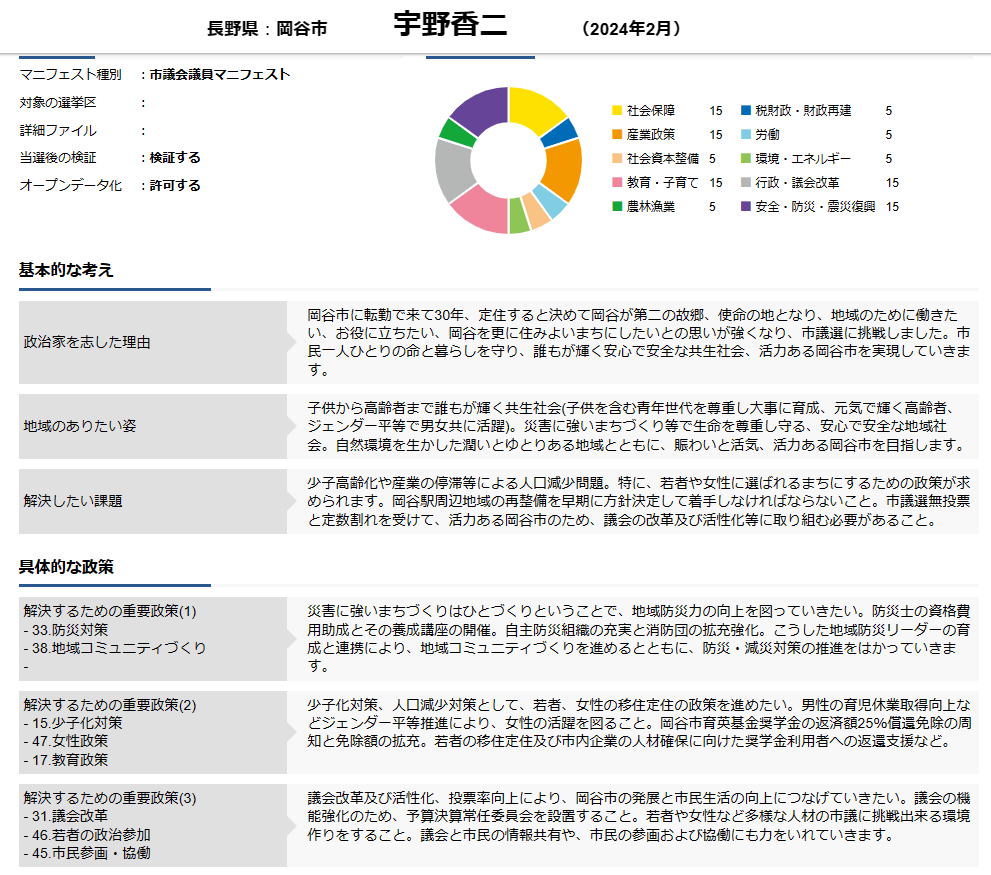Click the 47.女性政策 item
Viewport: 991px width, 875px height.
[66, 741]
